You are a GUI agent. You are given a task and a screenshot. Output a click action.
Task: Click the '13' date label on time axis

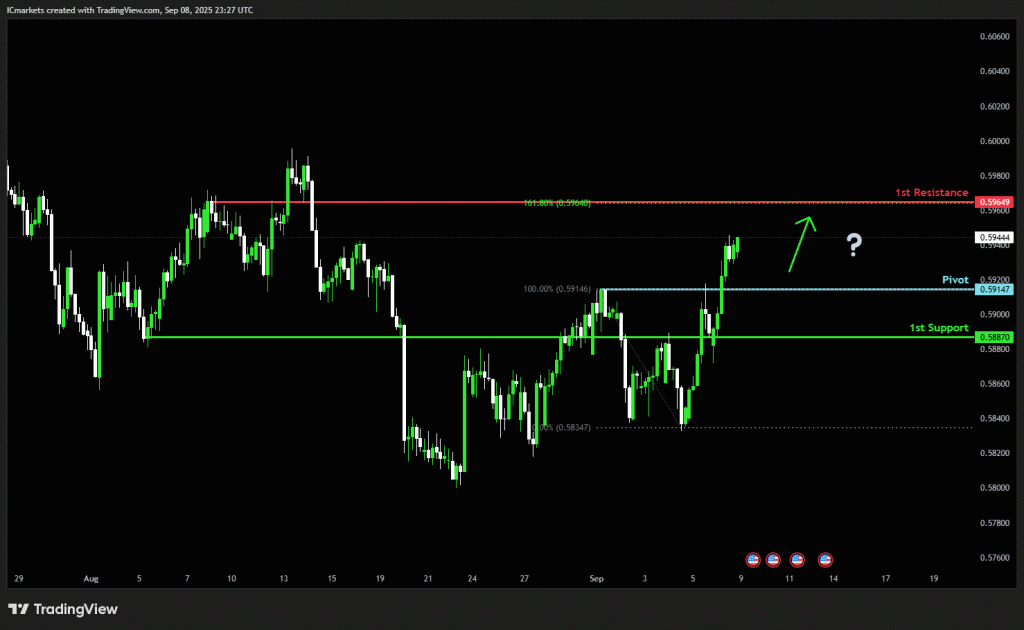[x=283, y=578]
